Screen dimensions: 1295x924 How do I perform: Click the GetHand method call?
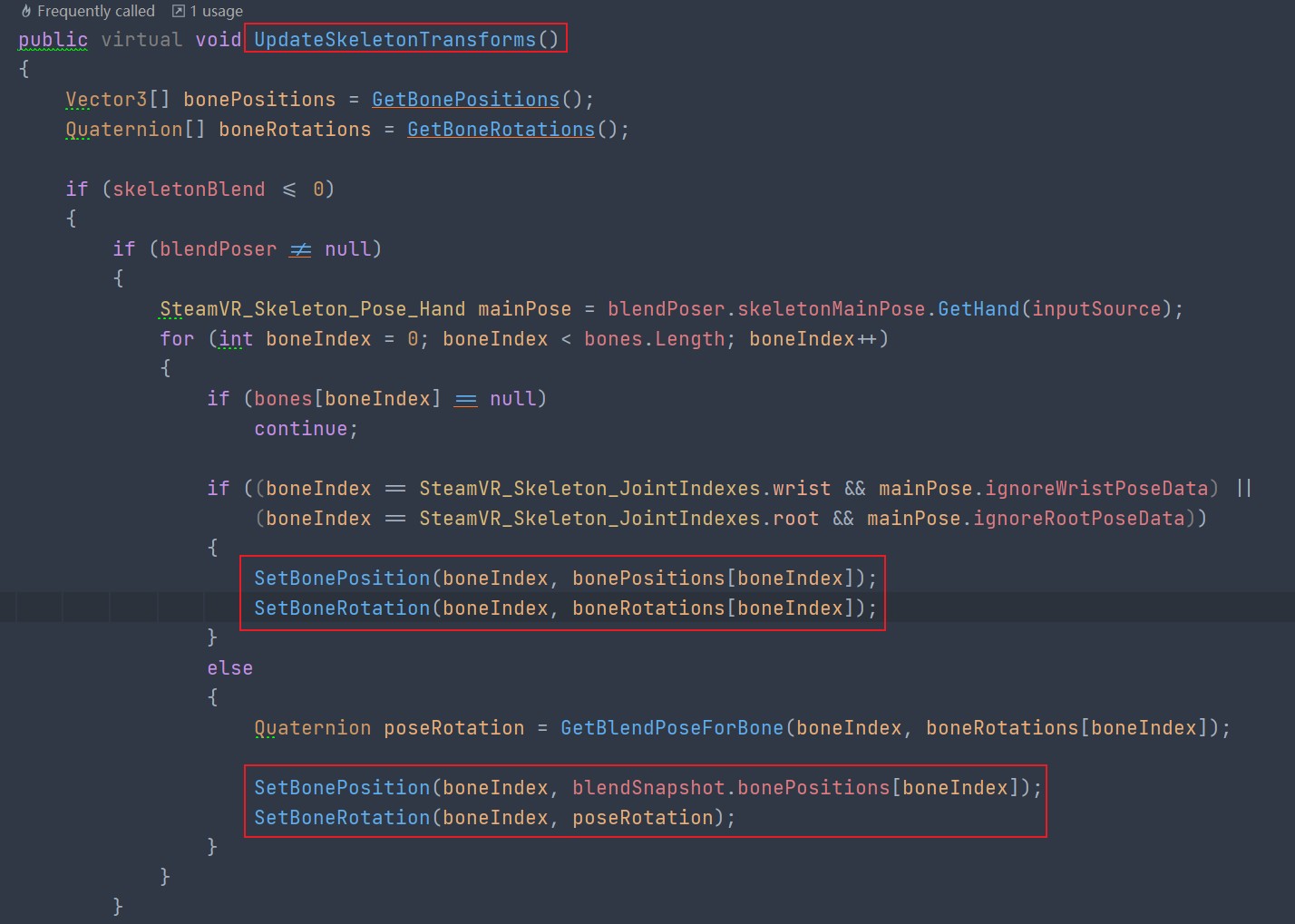click(x=979, y=308)
